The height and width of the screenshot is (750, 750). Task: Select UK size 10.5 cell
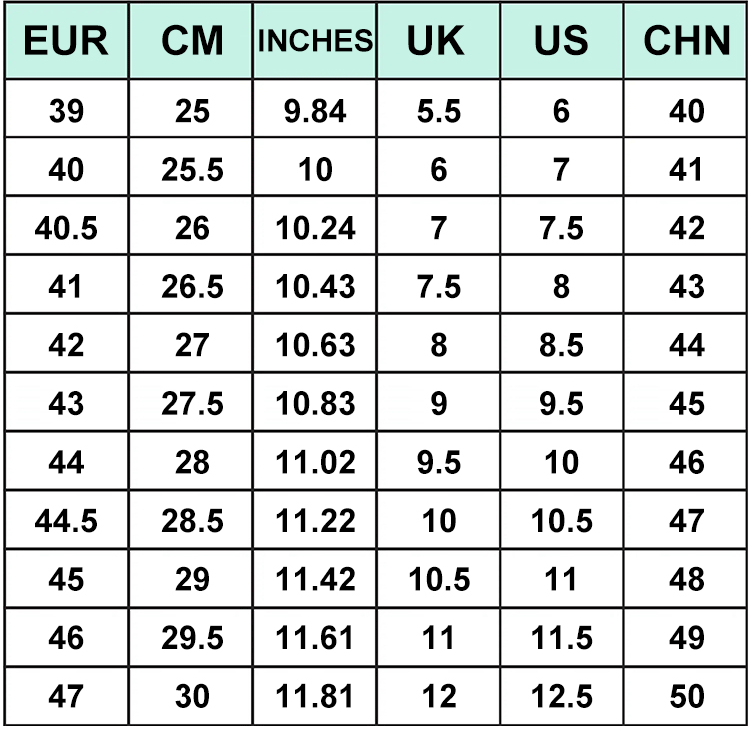pos(438,579)
